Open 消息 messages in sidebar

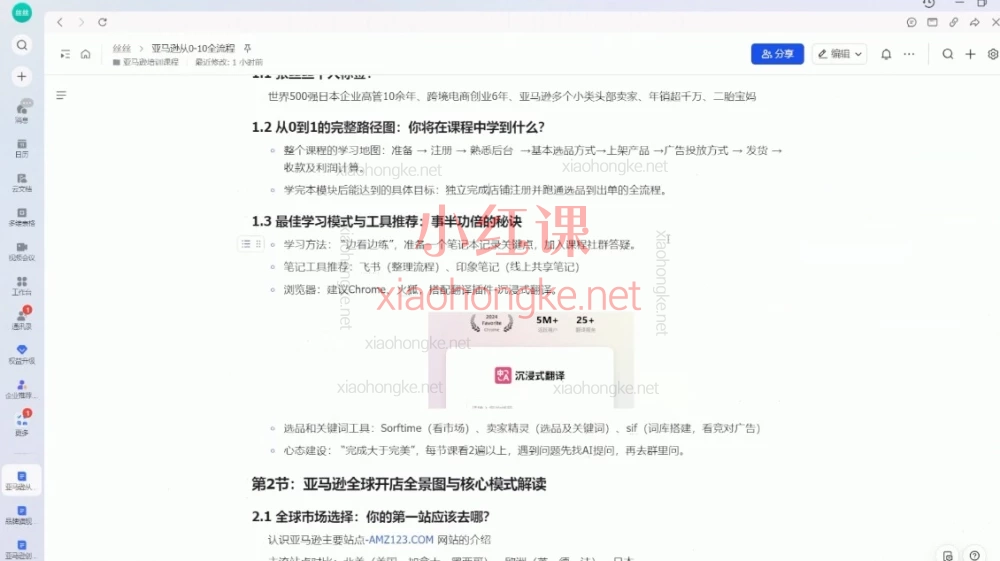click(x=22, y=112)
